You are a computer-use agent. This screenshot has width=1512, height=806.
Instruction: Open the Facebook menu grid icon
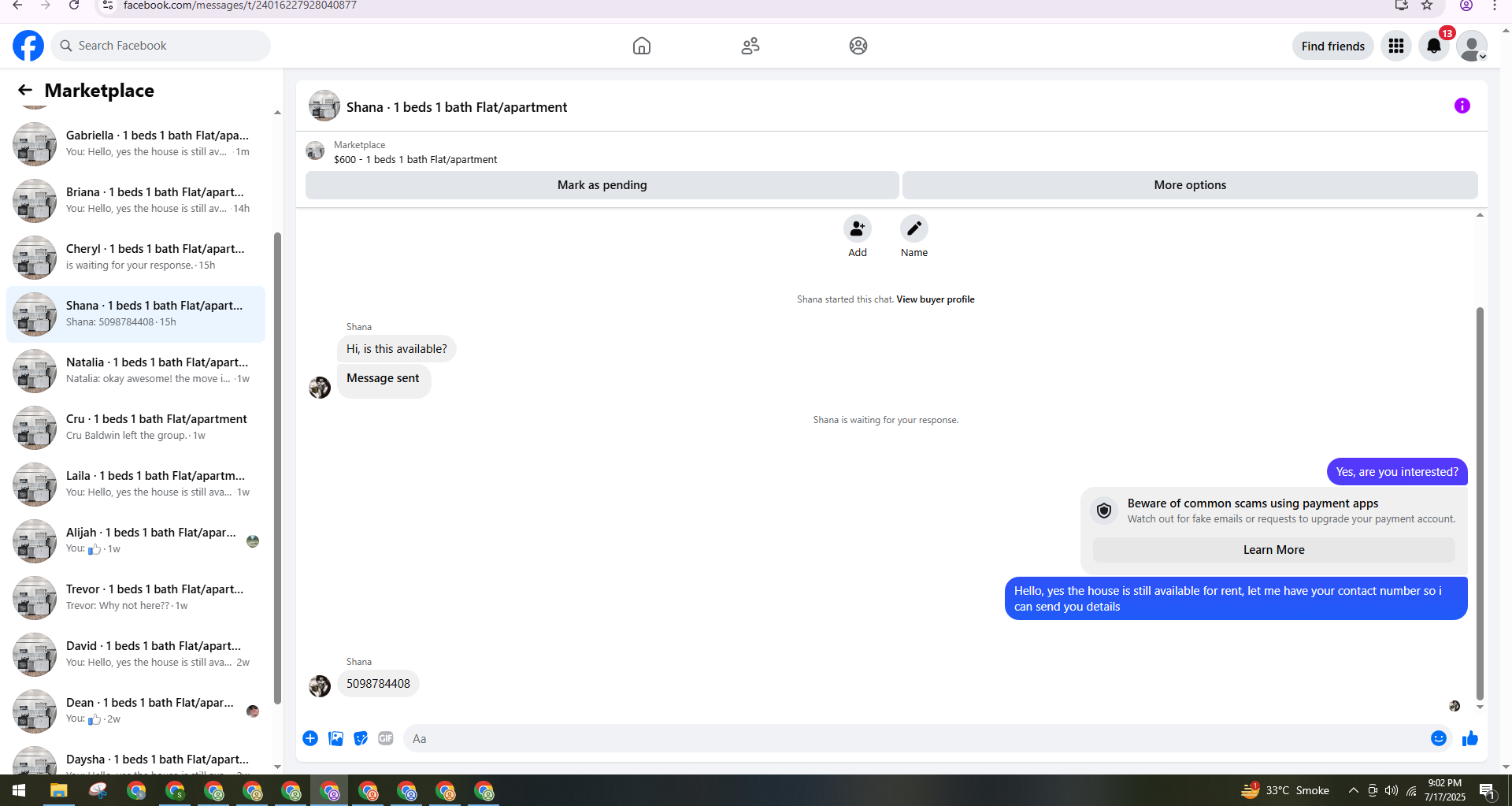(1396, 46)
